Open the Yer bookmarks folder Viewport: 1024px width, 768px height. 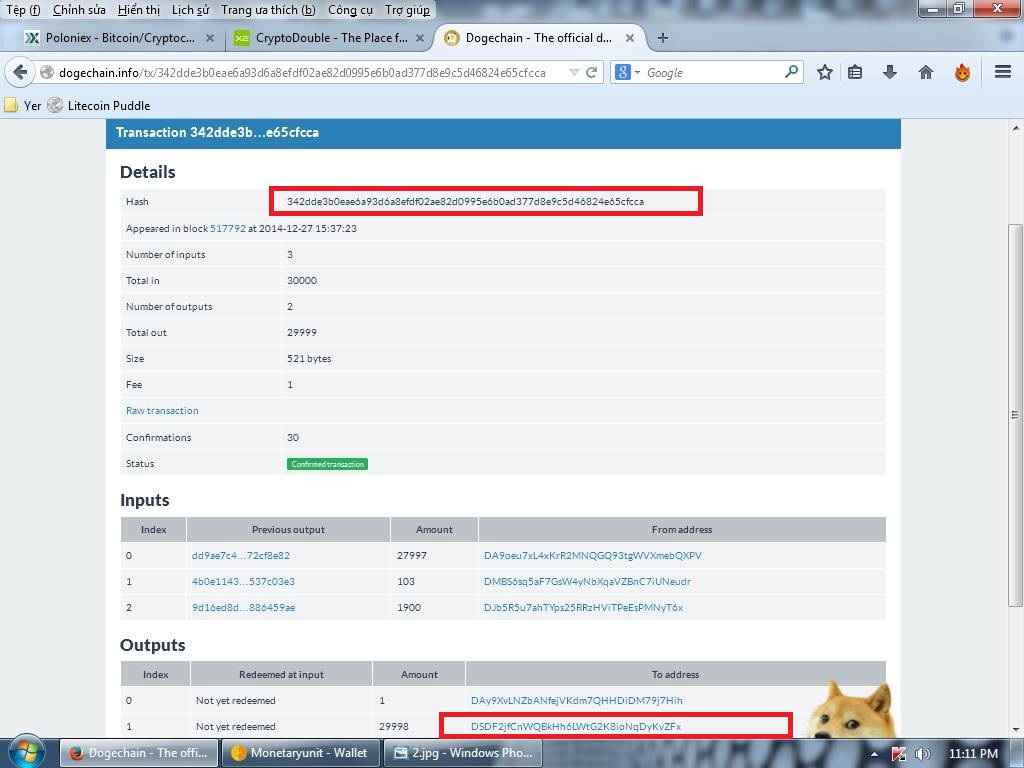23,105
